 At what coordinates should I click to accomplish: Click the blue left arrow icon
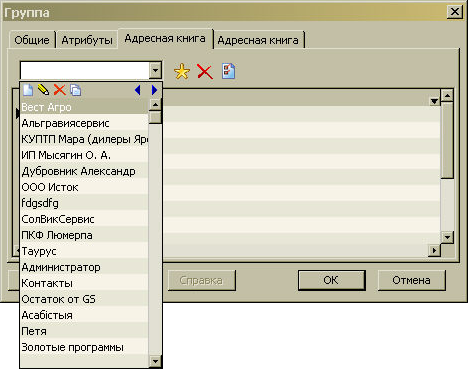pyautogui.click(x=138, y=90)
